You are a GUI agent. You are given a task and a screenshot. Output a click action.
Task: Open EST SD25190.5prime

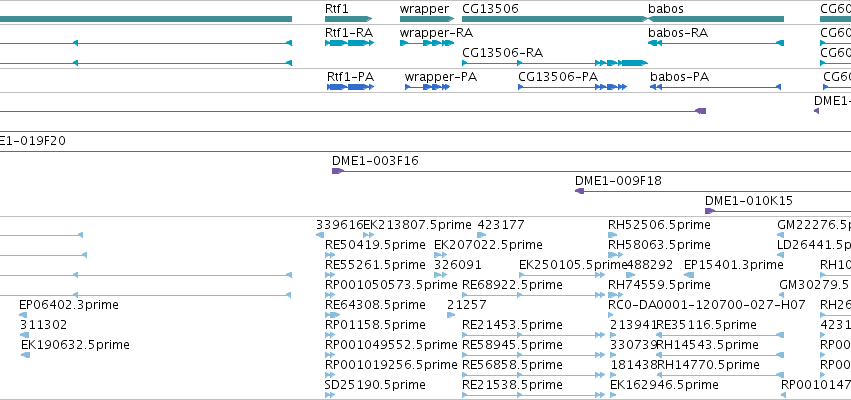(375, 385)
